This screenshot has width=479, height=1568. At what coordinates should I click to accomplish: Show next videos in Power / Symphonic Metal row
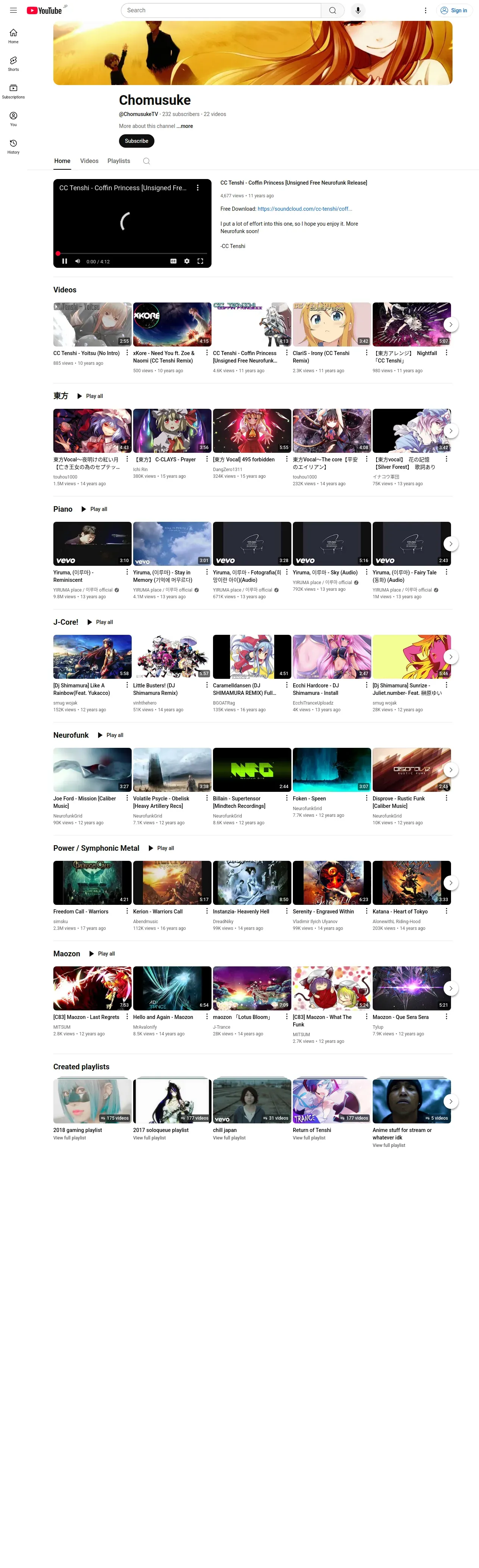[x=450, y=882]
